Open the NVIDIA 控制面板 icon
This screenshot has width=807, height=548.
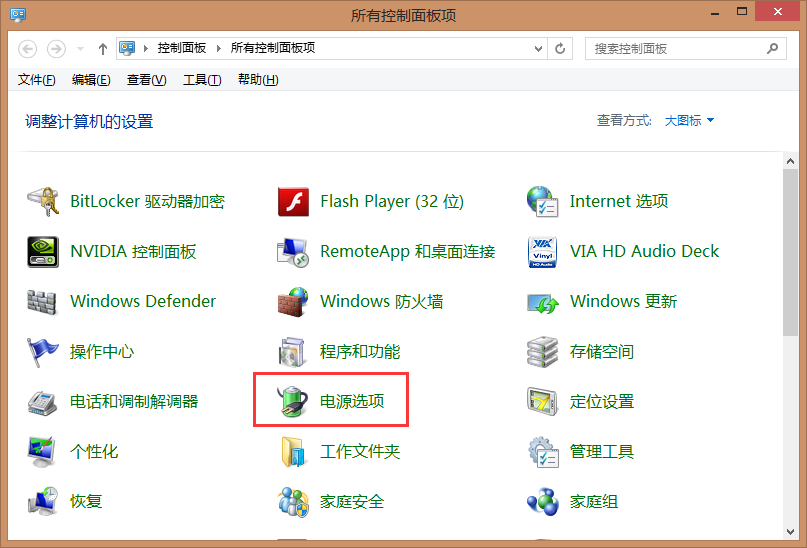coord(42,251)
